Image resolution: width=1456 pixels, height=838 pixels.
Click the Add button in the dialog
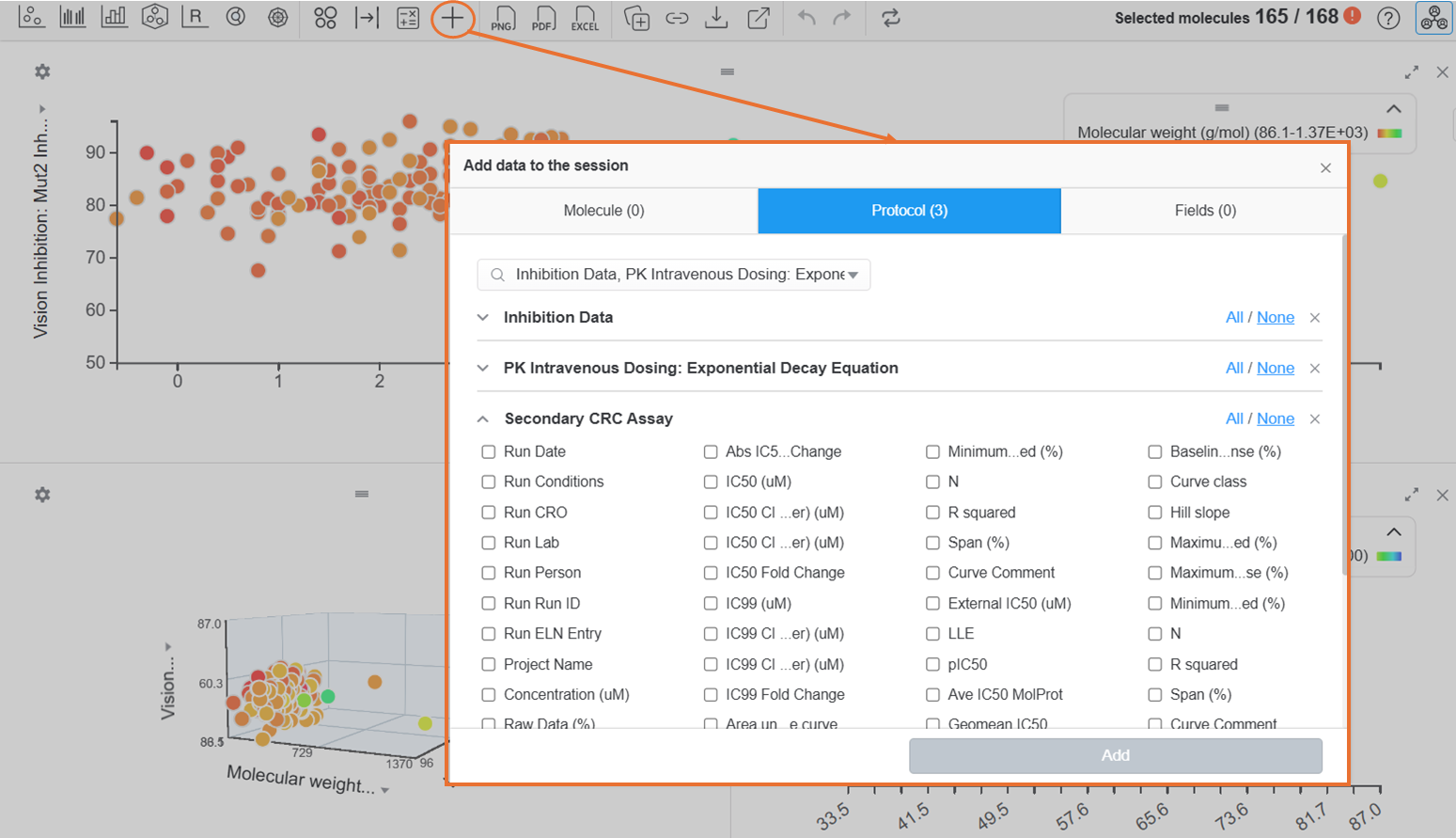click(1114, 755)
